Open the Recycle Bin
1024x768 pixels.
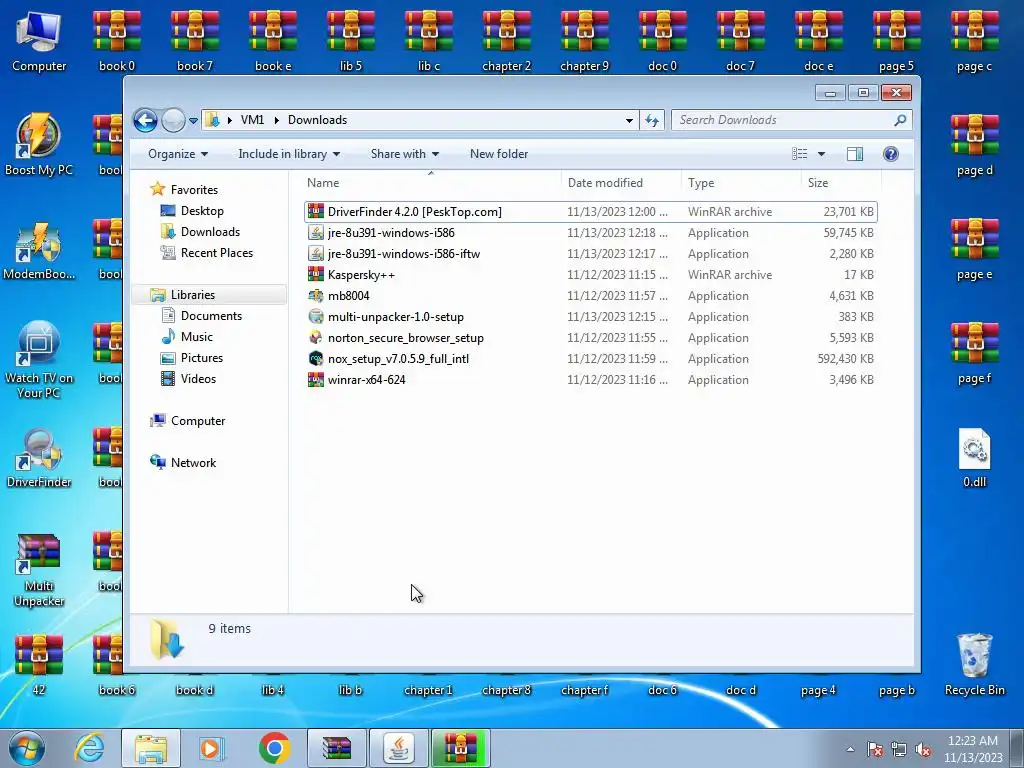point(974,665)
